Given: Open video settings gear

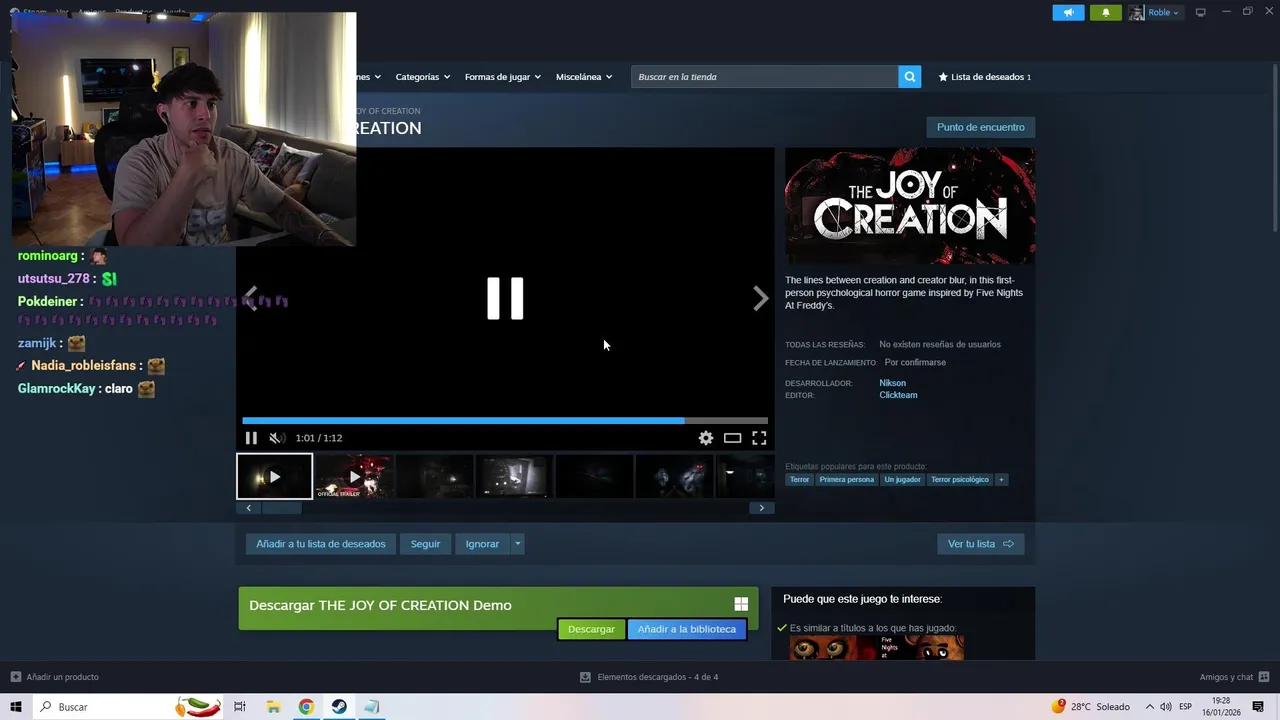Looking at the screenshot, I should click(706, 438).
